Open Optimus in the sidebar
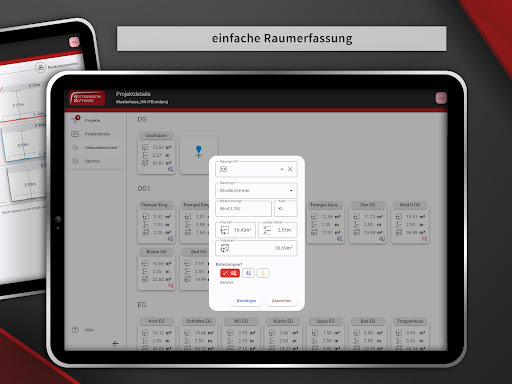Screen dimensions: 512x384 (x=92, y=161)
